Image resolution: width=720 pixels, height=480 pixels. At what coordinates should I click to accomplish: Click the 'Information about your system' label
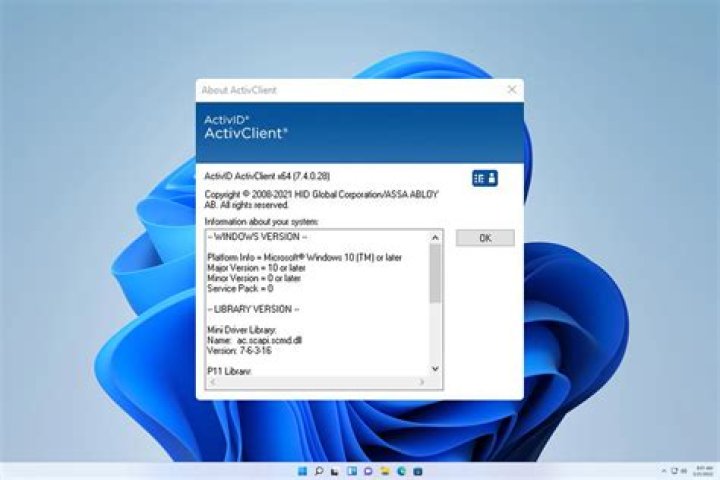coord(261,222)
